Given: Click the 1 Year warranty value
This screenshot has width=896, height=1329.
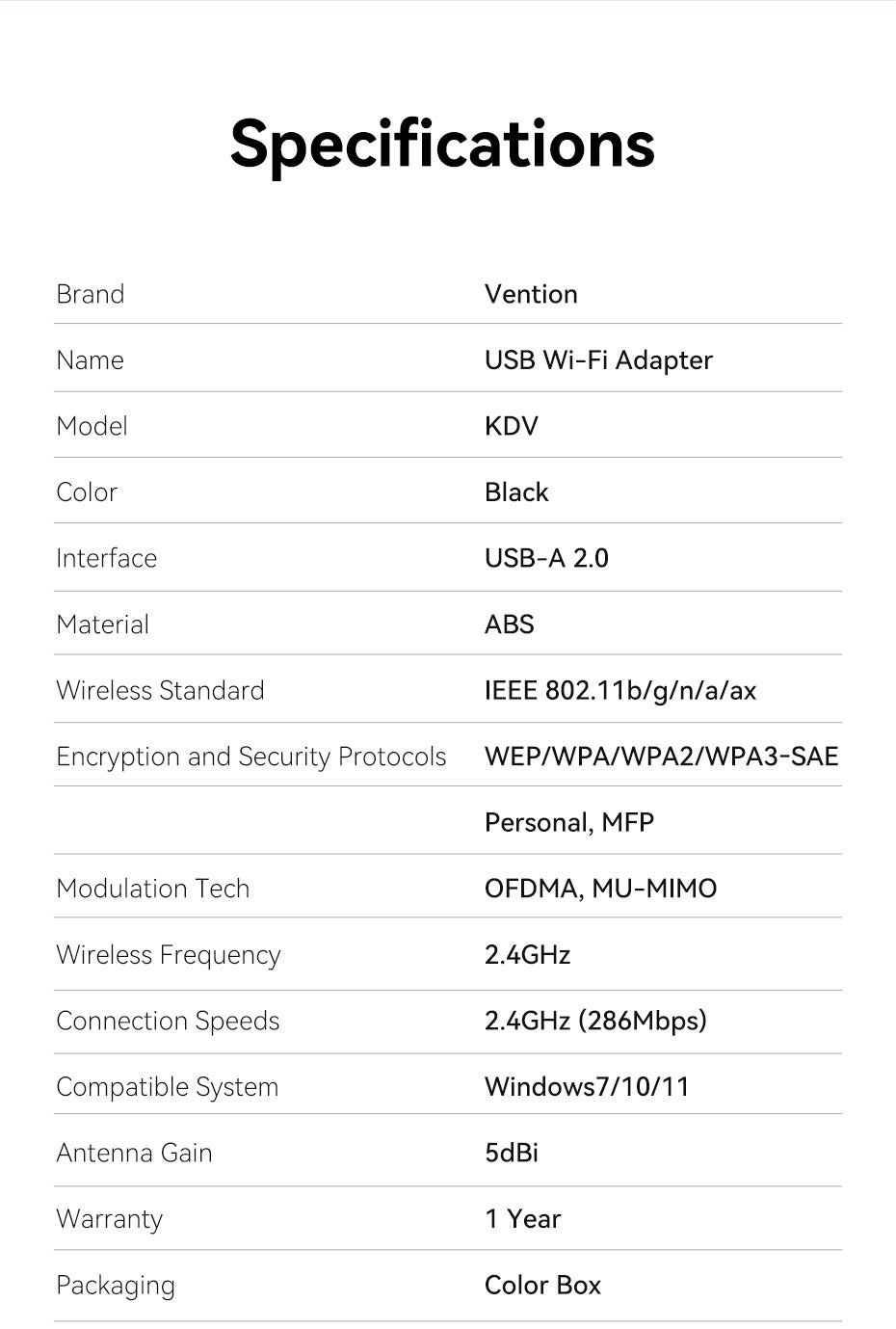Looking at the screenshot, I should (523, 1219).
